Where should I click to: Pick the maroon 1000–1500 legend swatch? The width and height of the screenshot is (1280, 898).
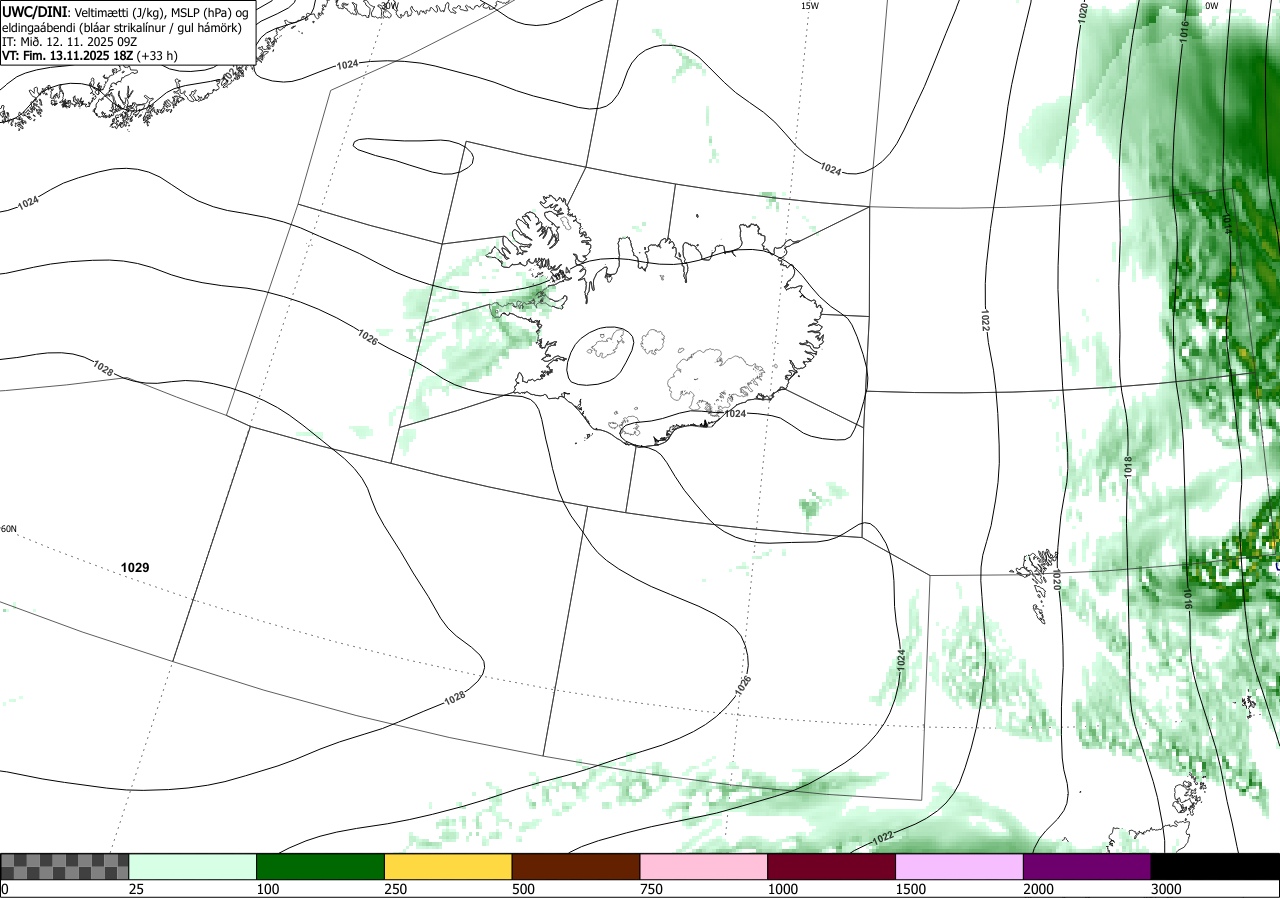832,866
